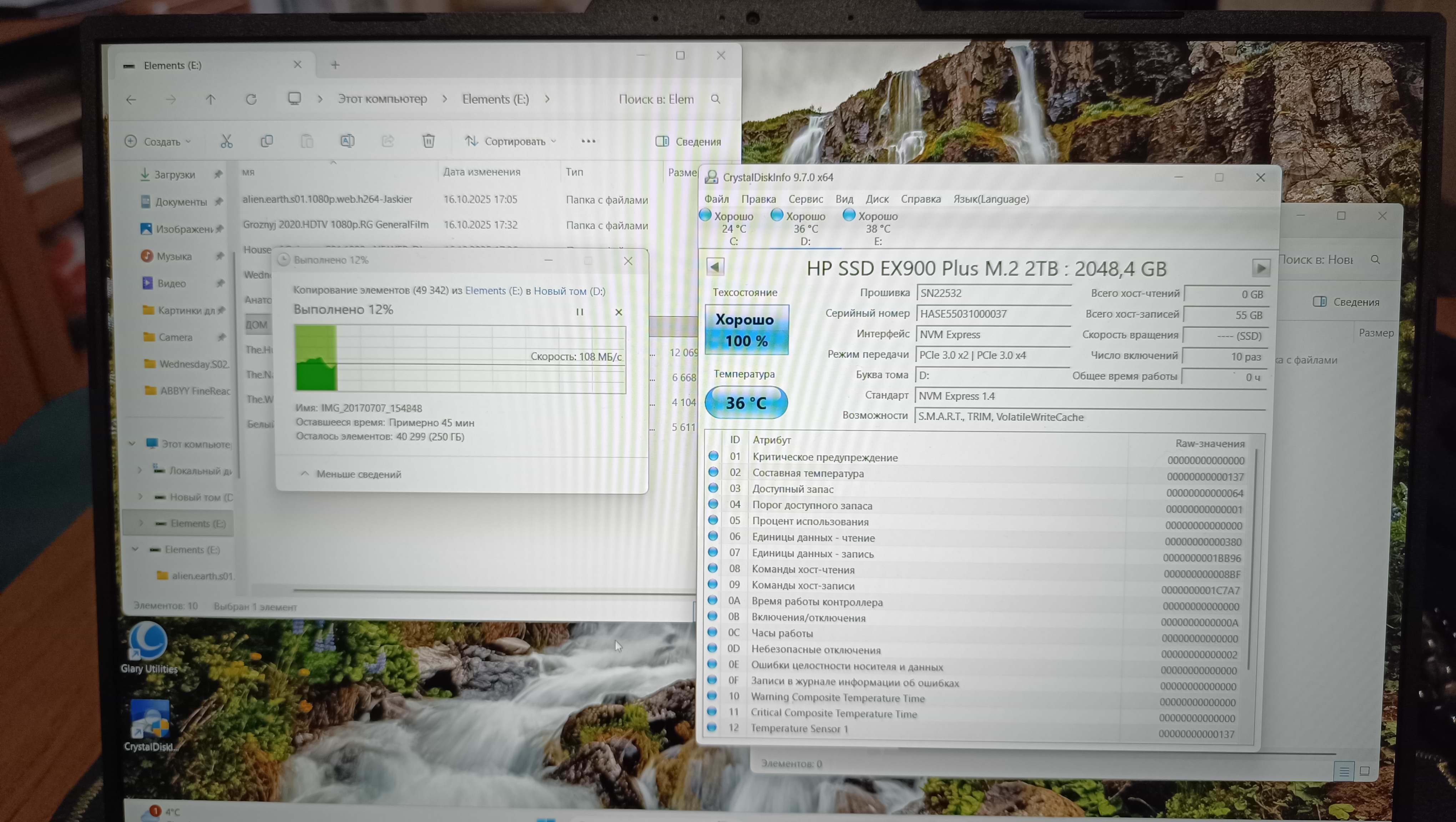Viewport: 1456px width, 822px height.
Task: Go up one folder with Up arrow
Action: click(x=210, y=100)
